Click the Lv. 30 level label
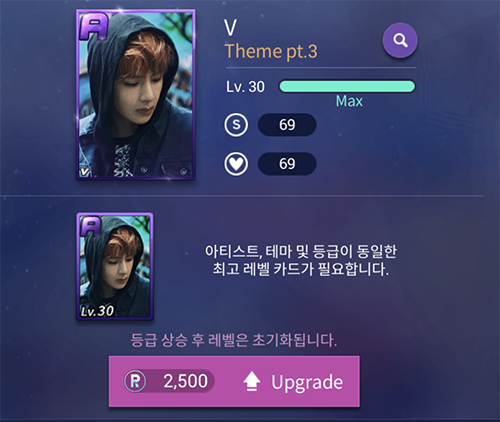The height and width of the screenshot is (422, 500). [x=245, y=87]
